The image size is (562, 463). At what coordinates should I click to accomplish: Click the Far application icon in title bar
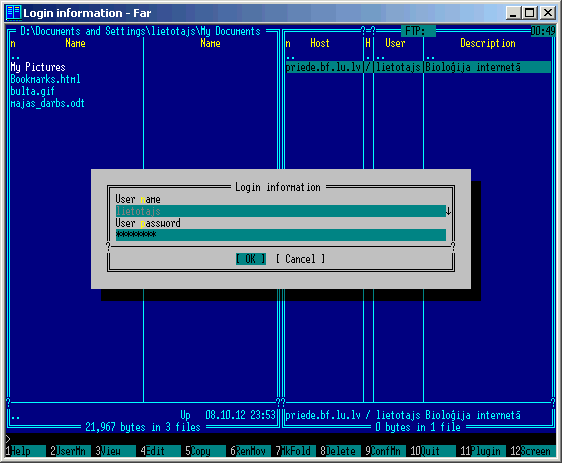[14, 13]
